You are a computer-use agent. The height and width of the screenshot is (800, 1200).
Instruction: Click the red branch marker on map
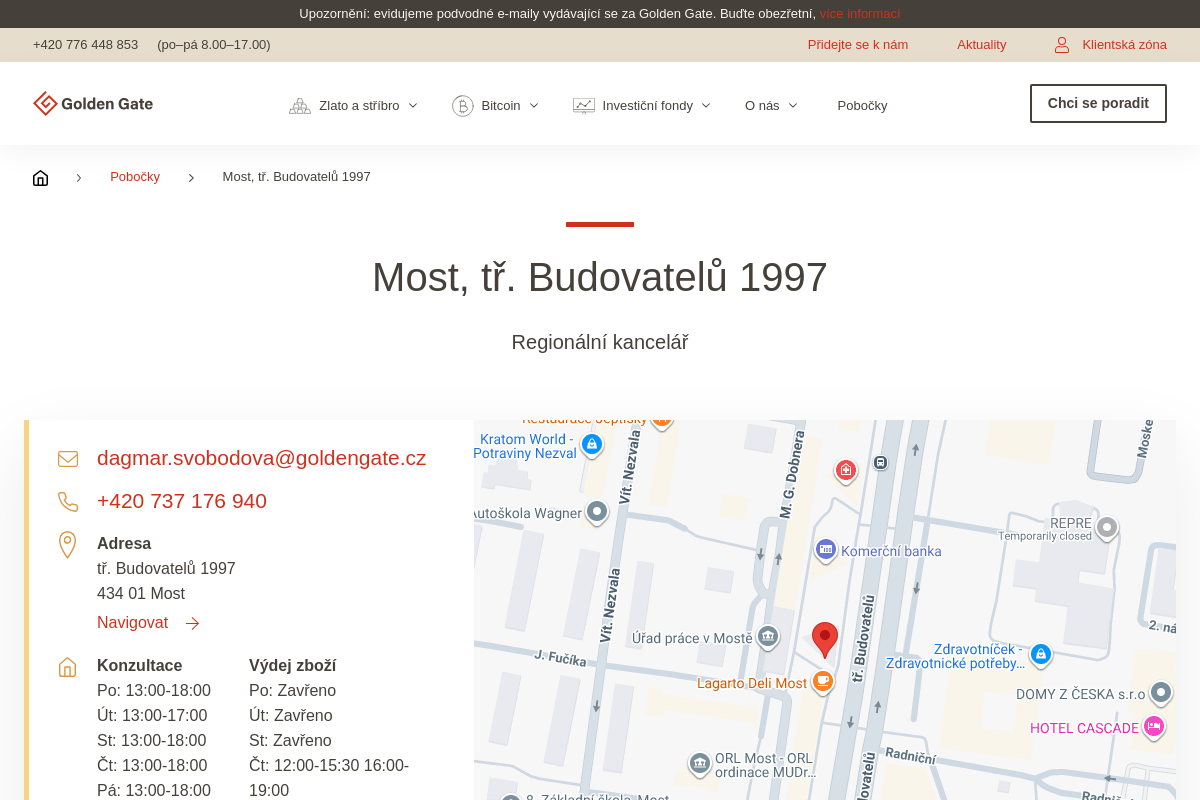[x=825, y=640]
